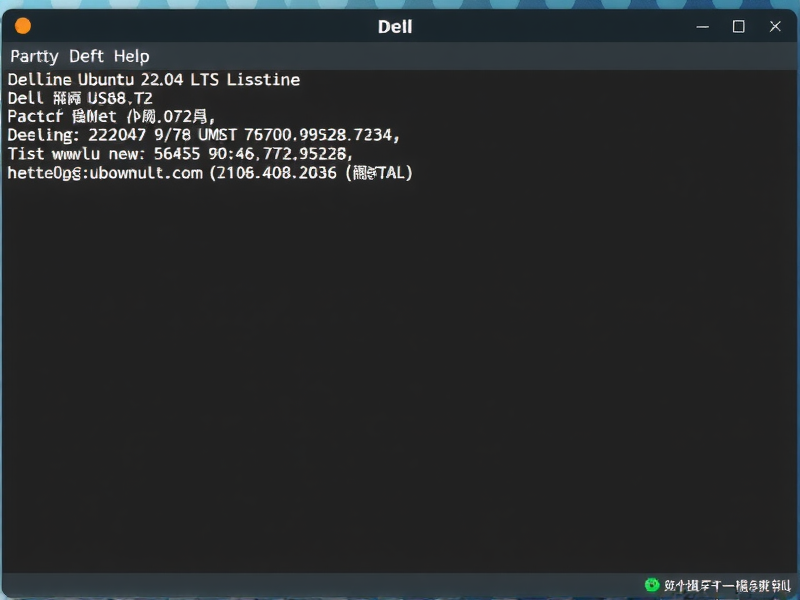Click the ubownult.com email address
The width and height of the screenshot is (800, 600).
point(105,172)
